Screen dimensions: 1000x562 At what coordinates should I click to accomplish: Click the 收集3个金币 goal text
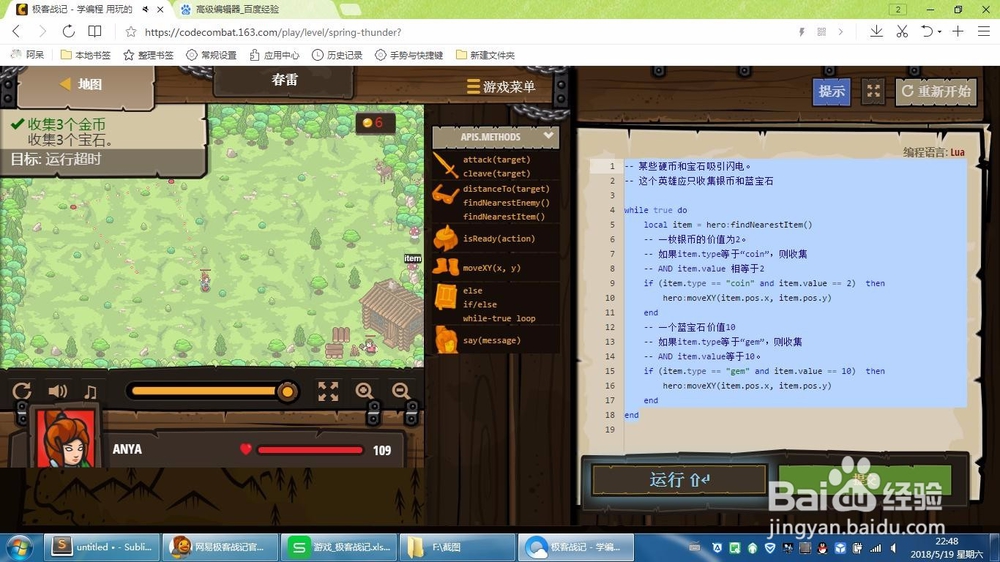66,124
